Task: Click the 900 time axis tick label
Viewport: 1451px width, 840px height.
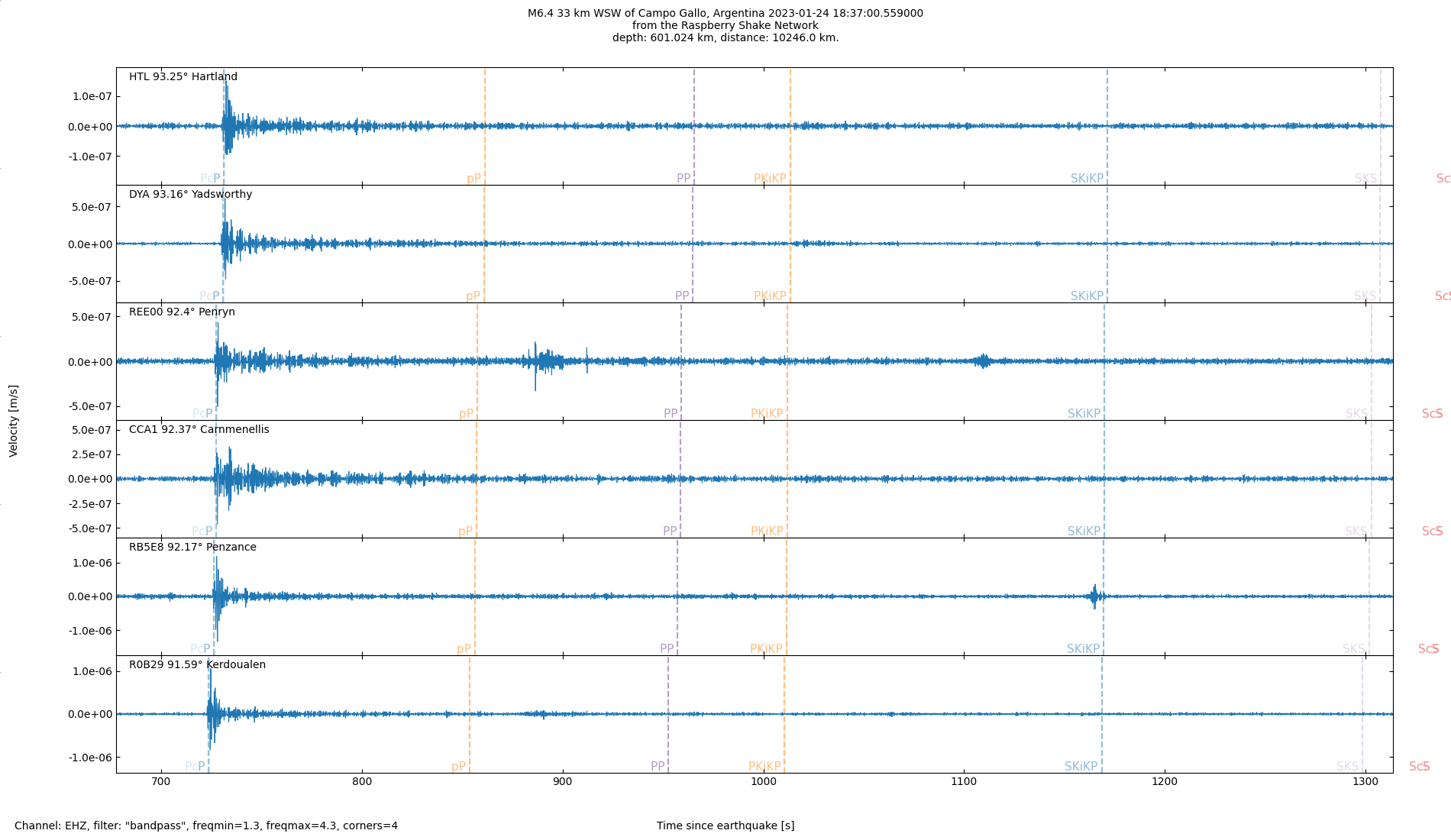Action: click(563, 781)
